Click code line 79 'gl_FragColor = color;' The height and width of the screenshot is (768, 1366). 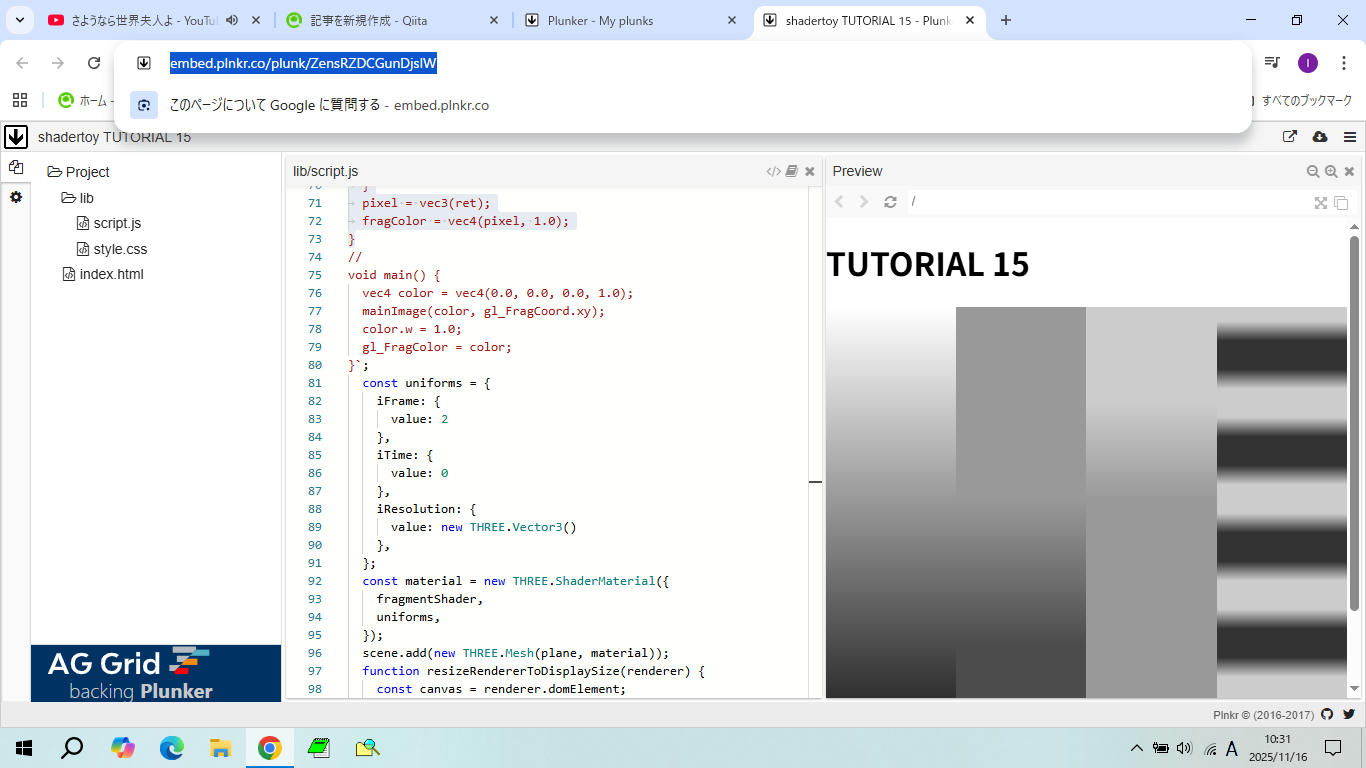click(x=437, y=347)
